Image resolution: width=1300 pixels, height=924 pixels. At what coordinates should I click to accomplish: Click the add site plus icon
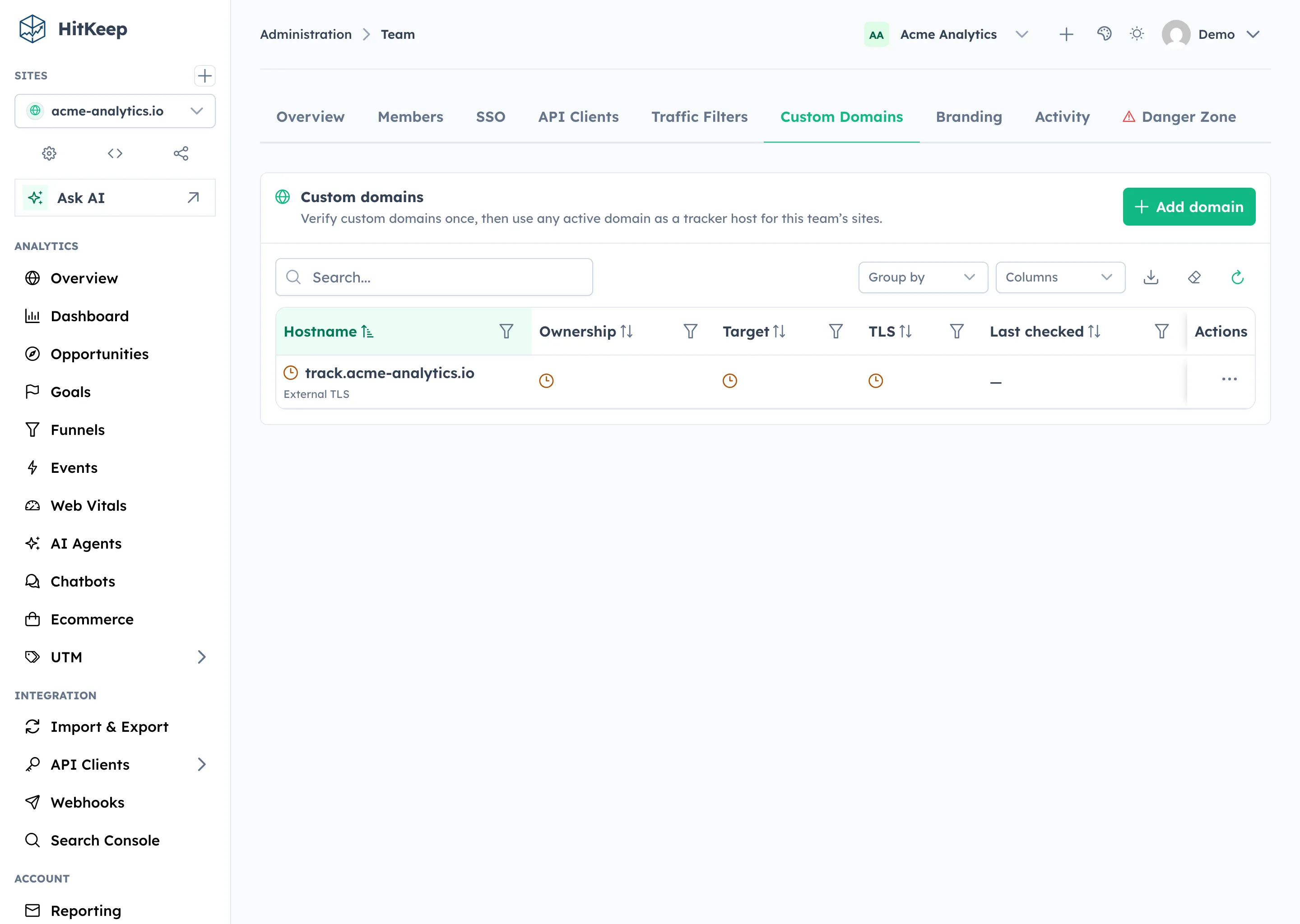pyautogui.click(x=204, y=76)
